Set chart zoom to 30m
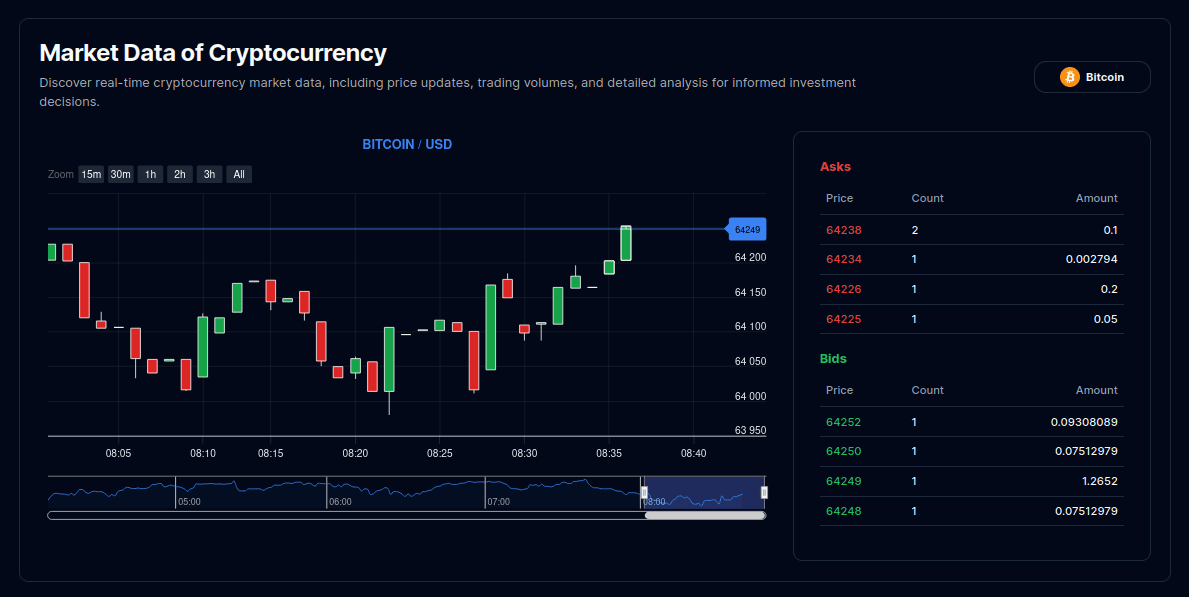 (121, 174)
